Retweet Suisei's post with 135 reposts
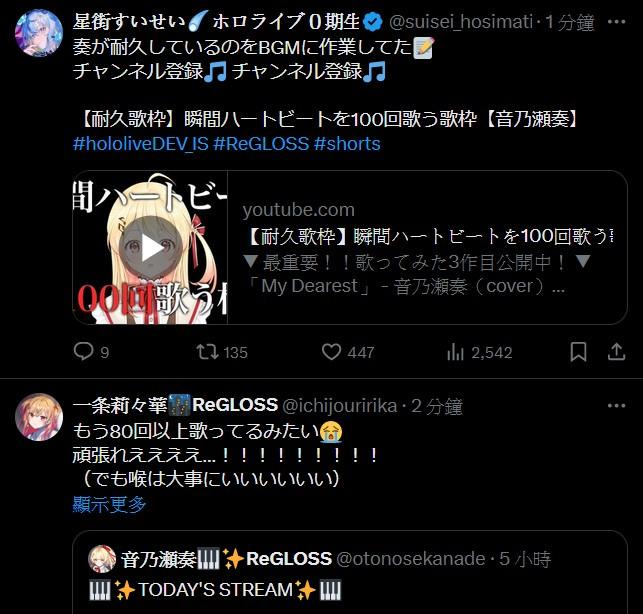 (x=207, y=352)
